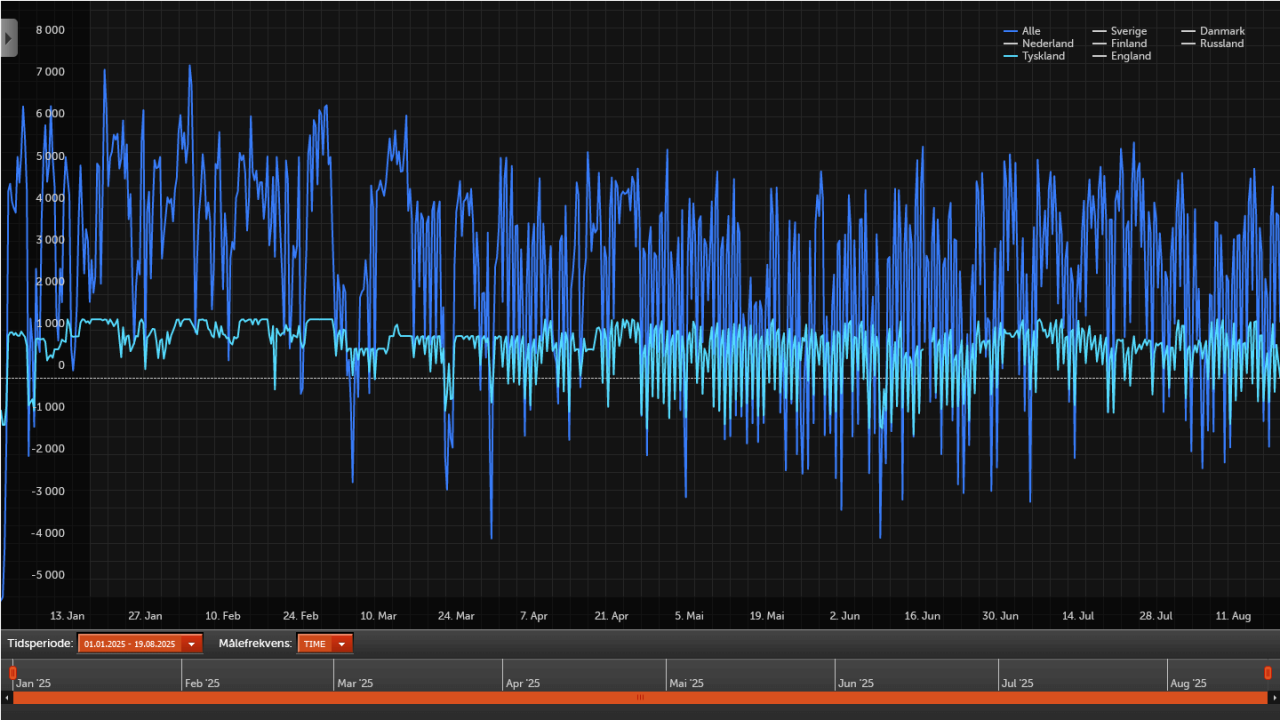This screenshot has width=1280, height=720.
Task: Hide the Alle series in the legend
Action: (1030, 31)
